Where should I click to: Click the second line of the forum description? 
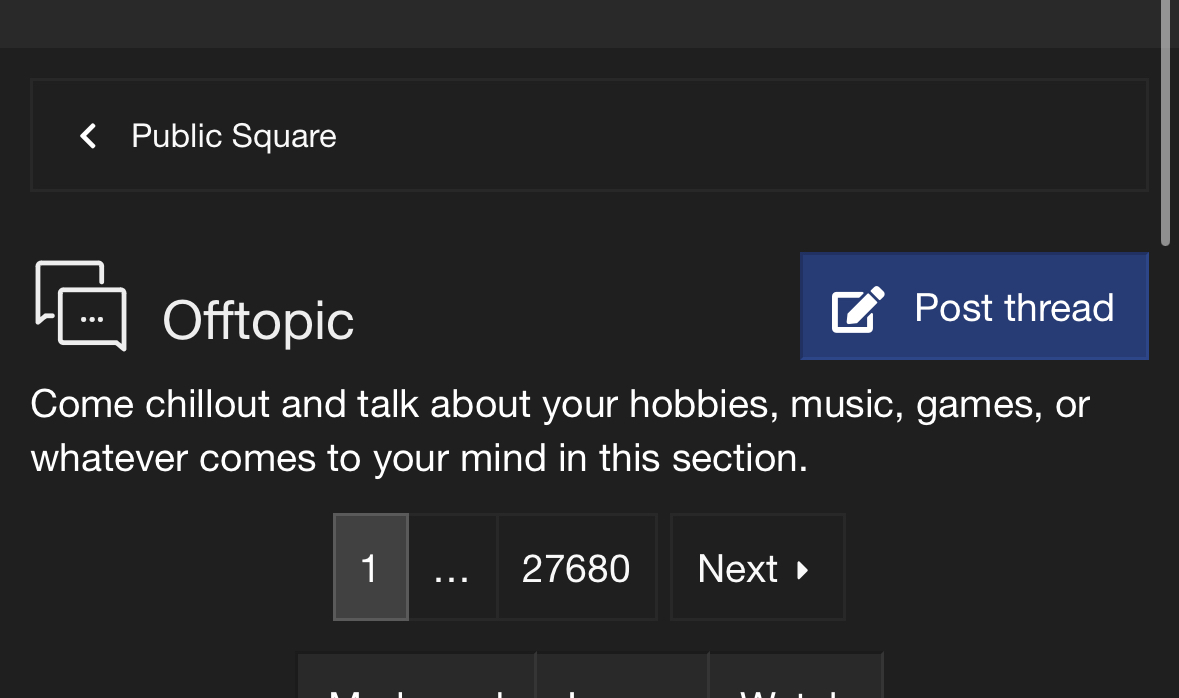pos(418,459)
